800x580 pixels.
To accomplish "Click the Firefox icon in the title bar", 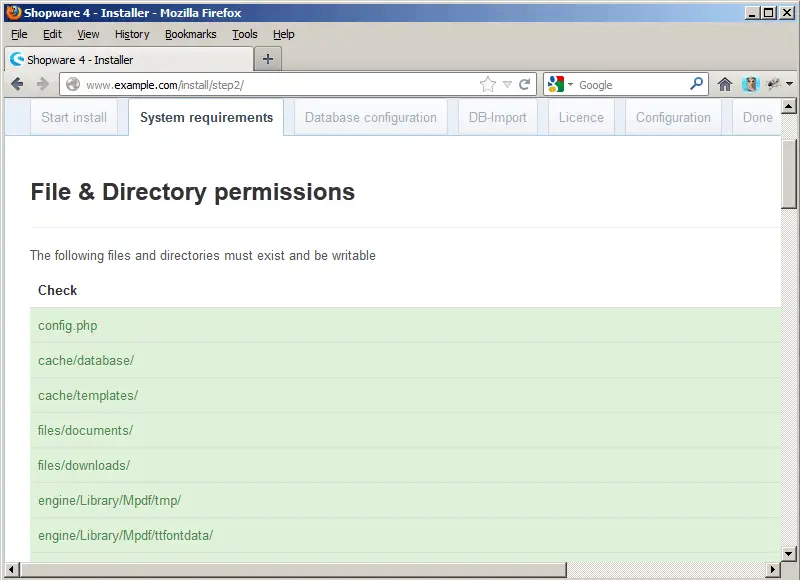I will pos(14,12).
